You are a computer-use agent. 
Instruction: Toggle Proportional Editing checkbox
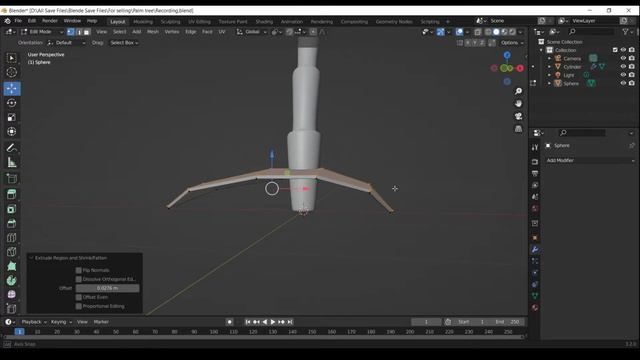pos(78,306)
